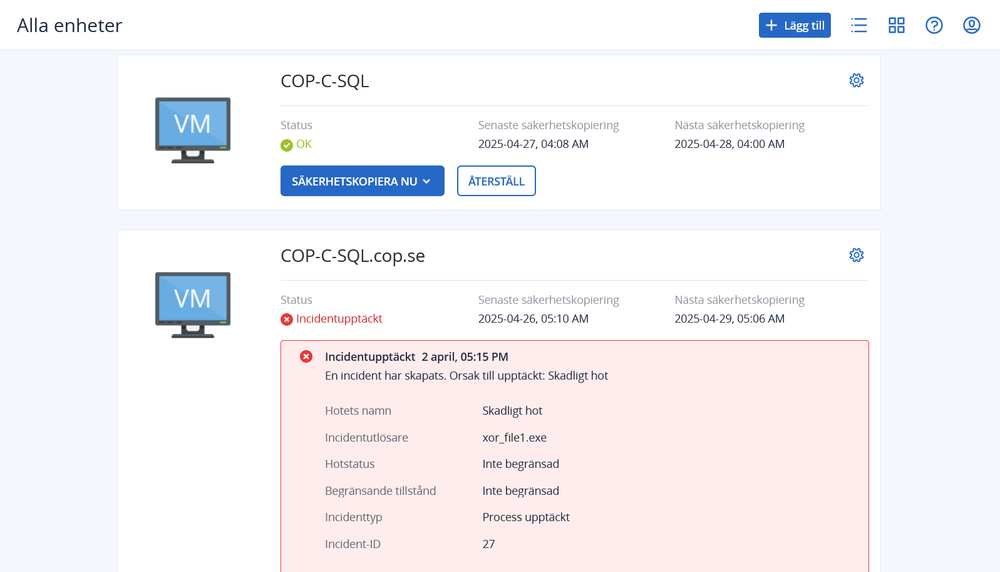Click the Begränsande tillstånd label
Image resolution: width=1000 pixels, height=572 pixels.
(x=380, y=491)
